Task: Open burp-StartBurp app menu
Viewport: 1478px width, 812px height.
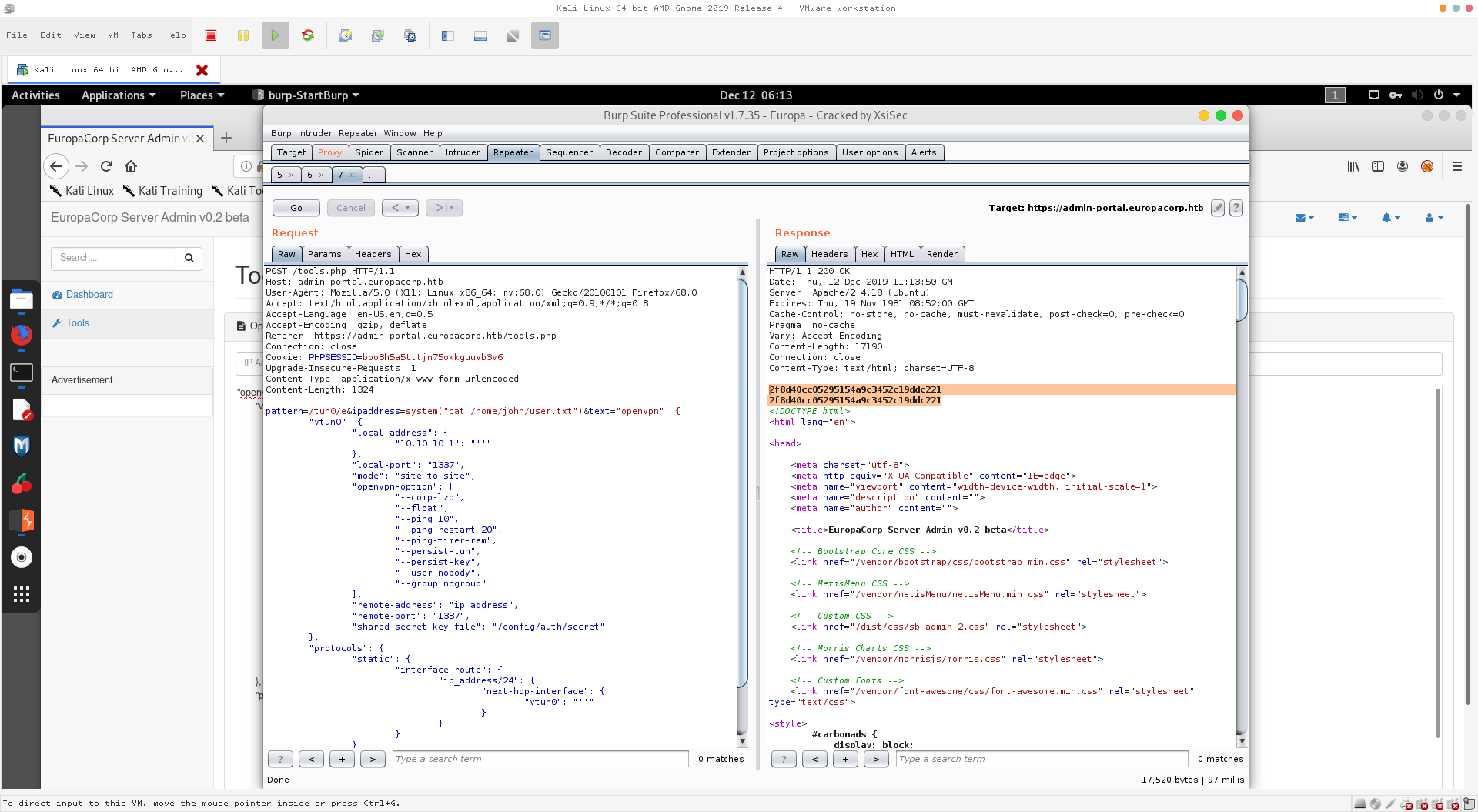Action: click(x=306, y=95)
